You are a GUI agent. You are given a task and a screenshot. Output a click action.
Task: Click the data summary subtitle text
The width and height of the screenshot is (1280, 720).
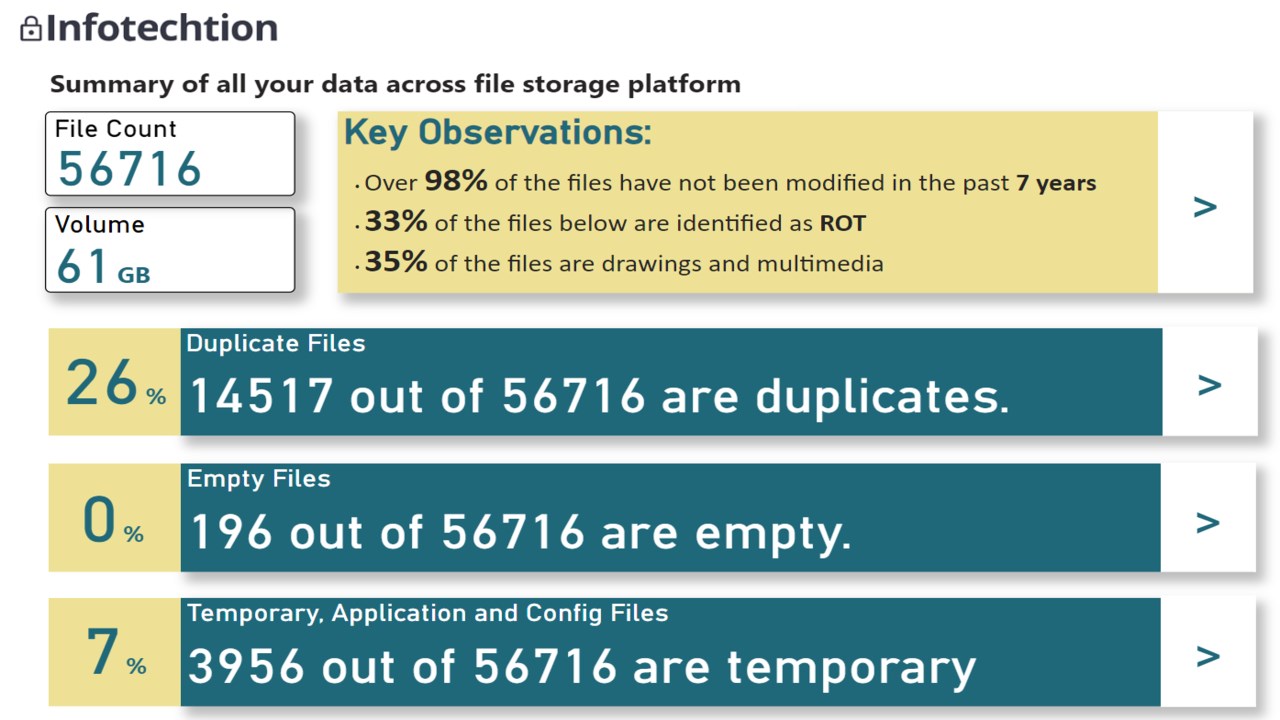[395, 84]
